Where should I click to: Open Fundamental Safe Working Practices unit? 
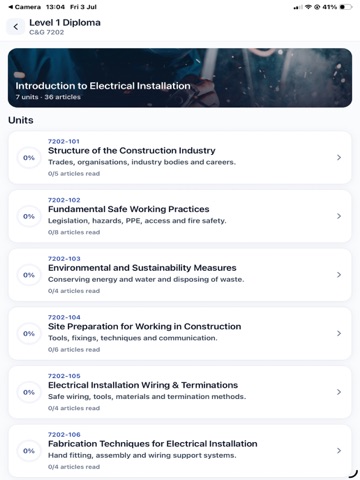tap(180, 216)
